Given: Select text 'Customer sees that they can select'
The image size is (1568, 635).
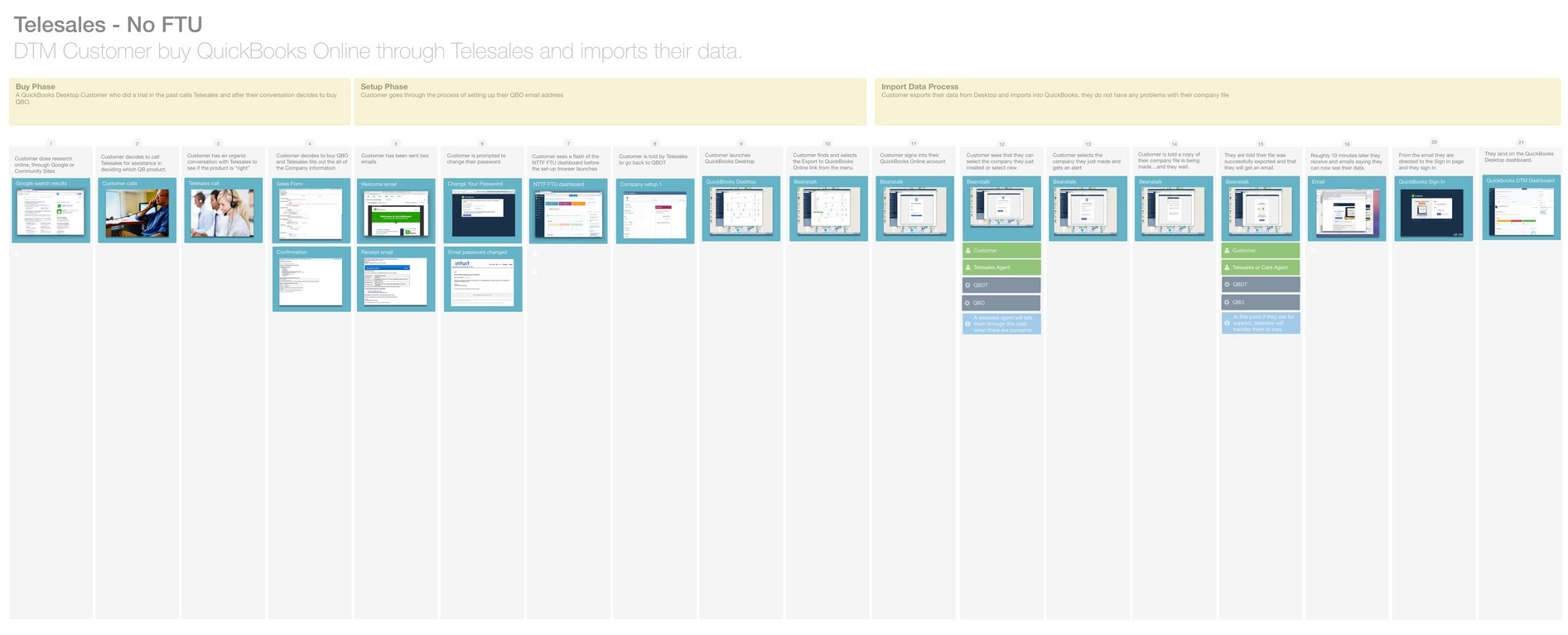Looking at the screenshot, I should click(x=1000, y=161).
